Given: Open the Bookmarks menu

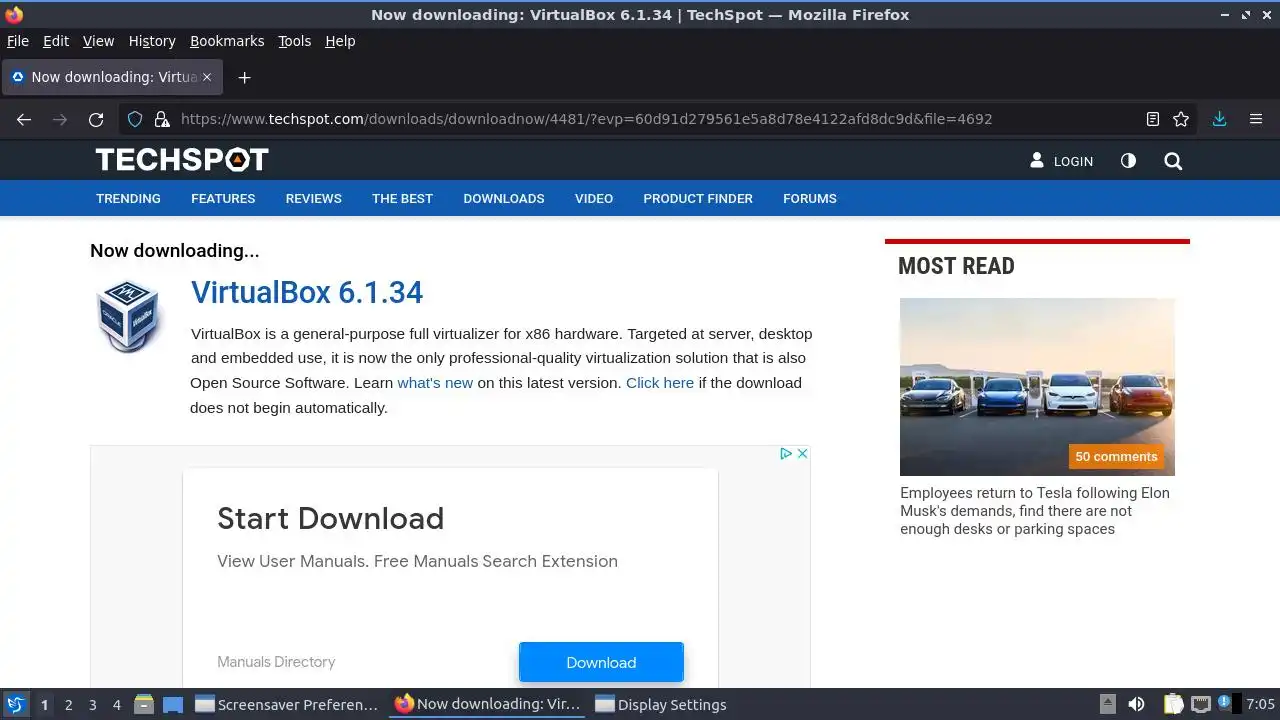Looking at the screenshot, I should coord(227,41).
